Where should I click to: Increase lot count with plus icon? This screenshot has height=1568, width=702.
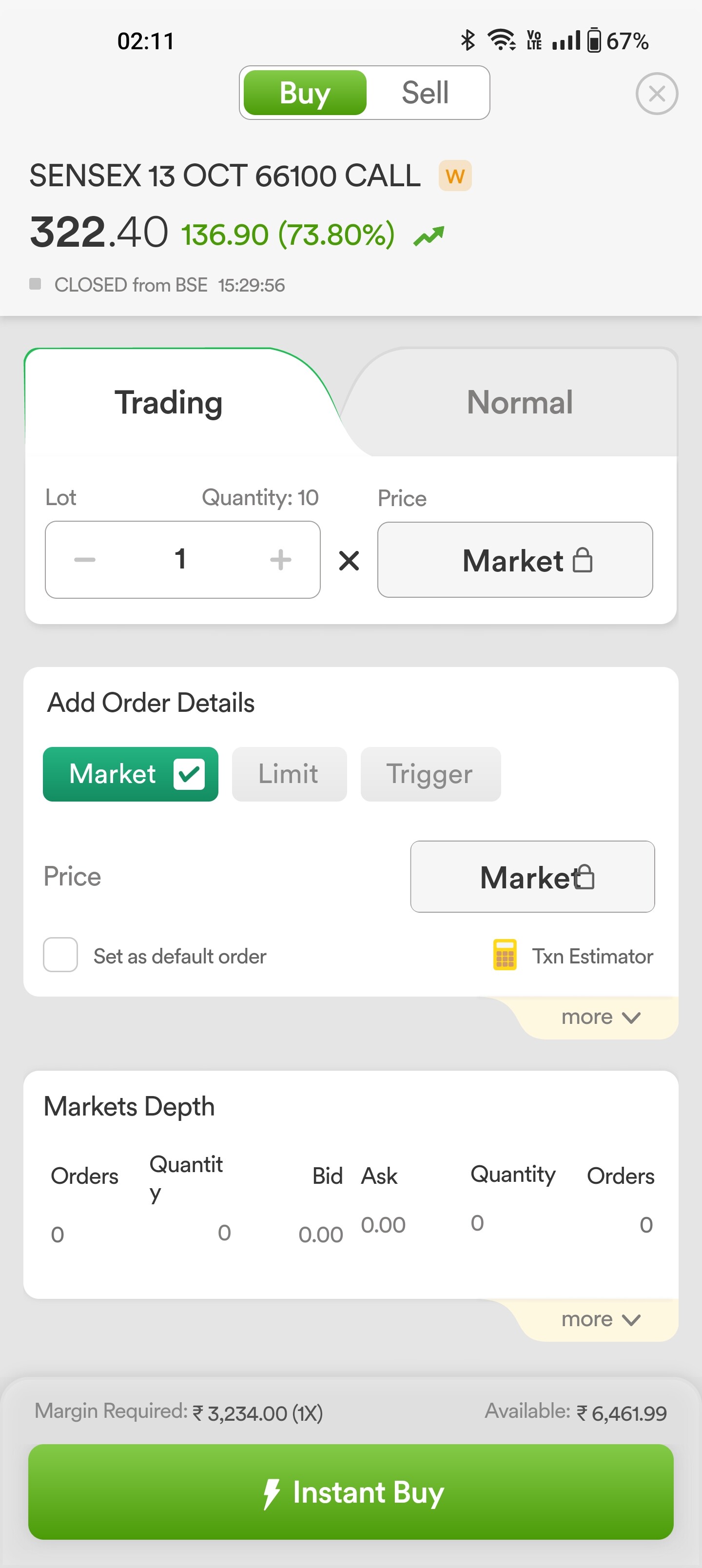280,559
